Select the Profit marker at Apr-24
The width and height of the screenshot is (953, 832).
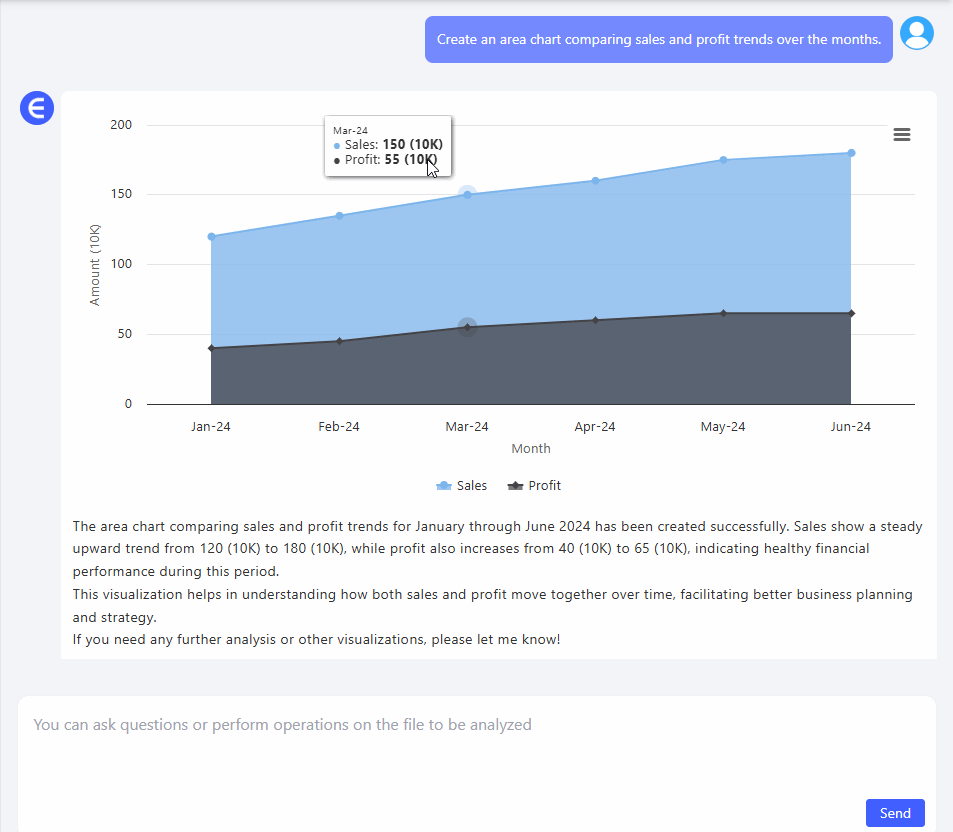click(x=595, y=320)
